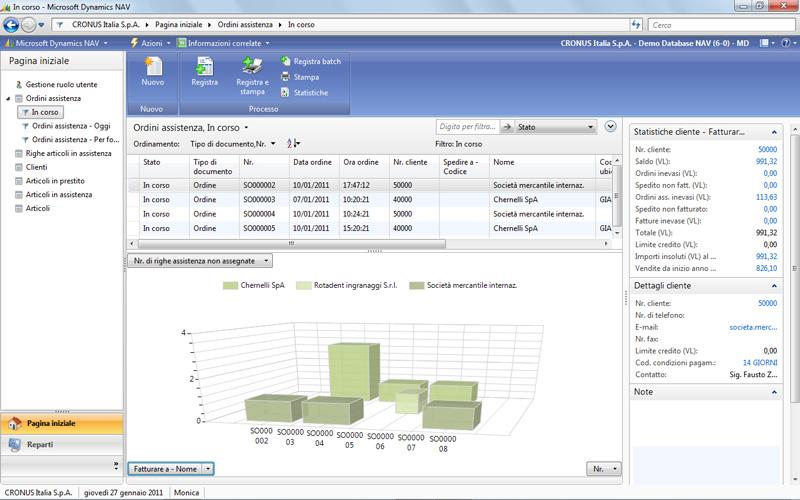Open Gestione ruolo utente in navigation
The height and width of the screenshot is (500, 800).
tap(61, 85)
